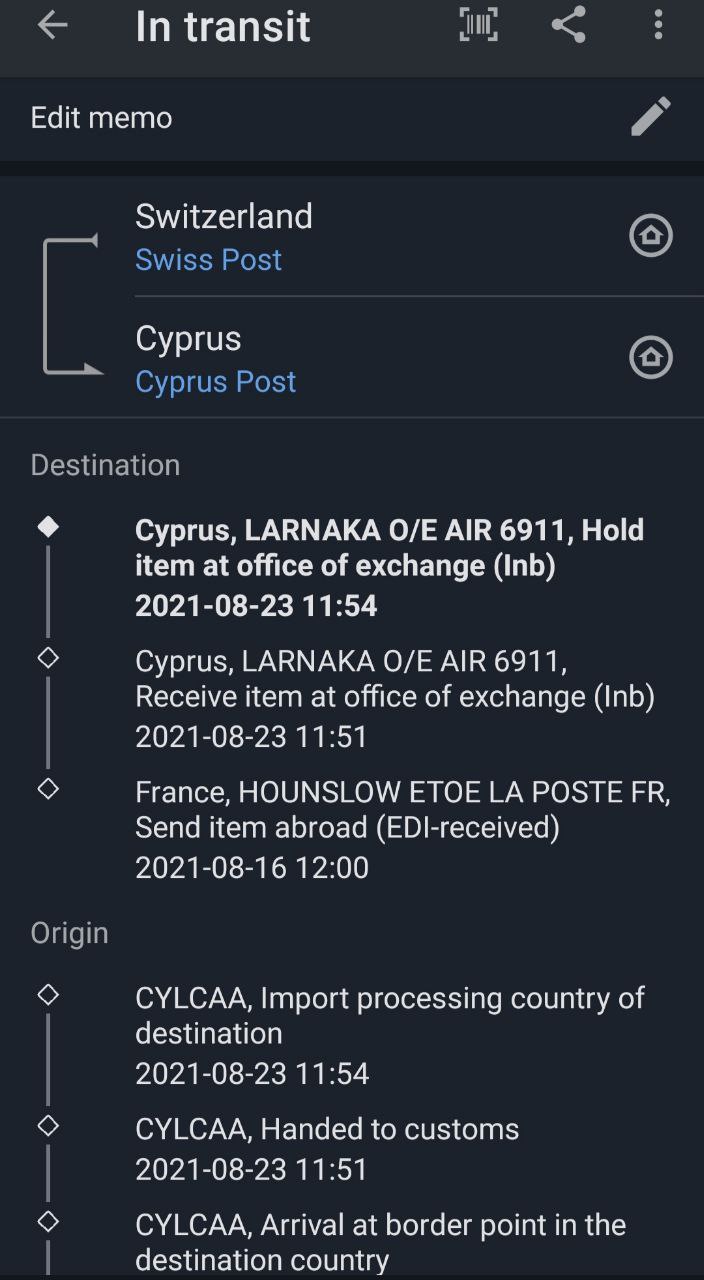Select the Receive item at office event

[x=395, y=697]
